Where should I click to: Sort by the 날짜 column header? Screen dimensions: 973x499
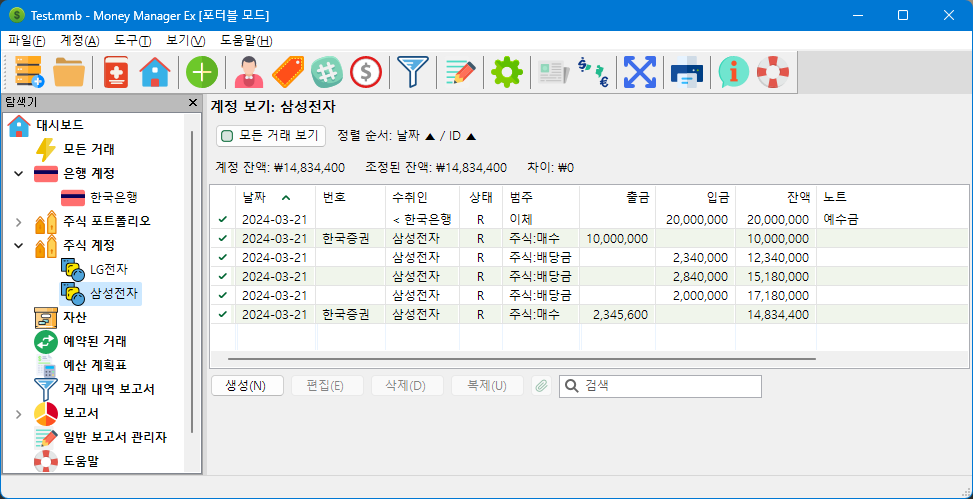276,197
